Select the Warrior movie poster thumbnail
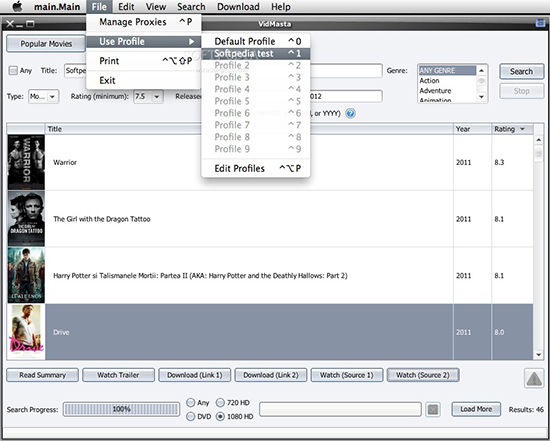The width and height of the screenshot is (550, 441). pos(26,162)
